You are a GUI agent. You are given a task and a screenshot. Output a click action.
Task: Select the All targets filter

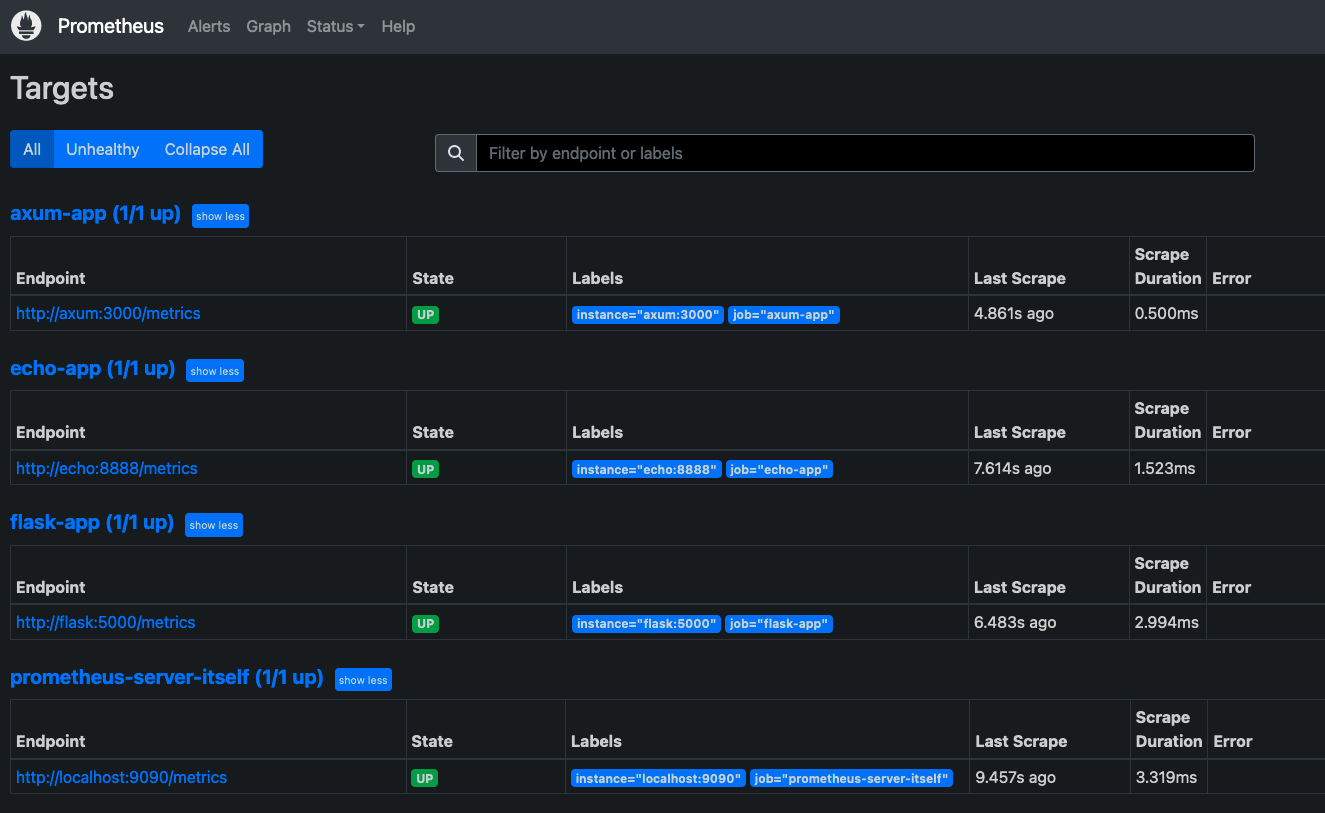pos(32,149)
